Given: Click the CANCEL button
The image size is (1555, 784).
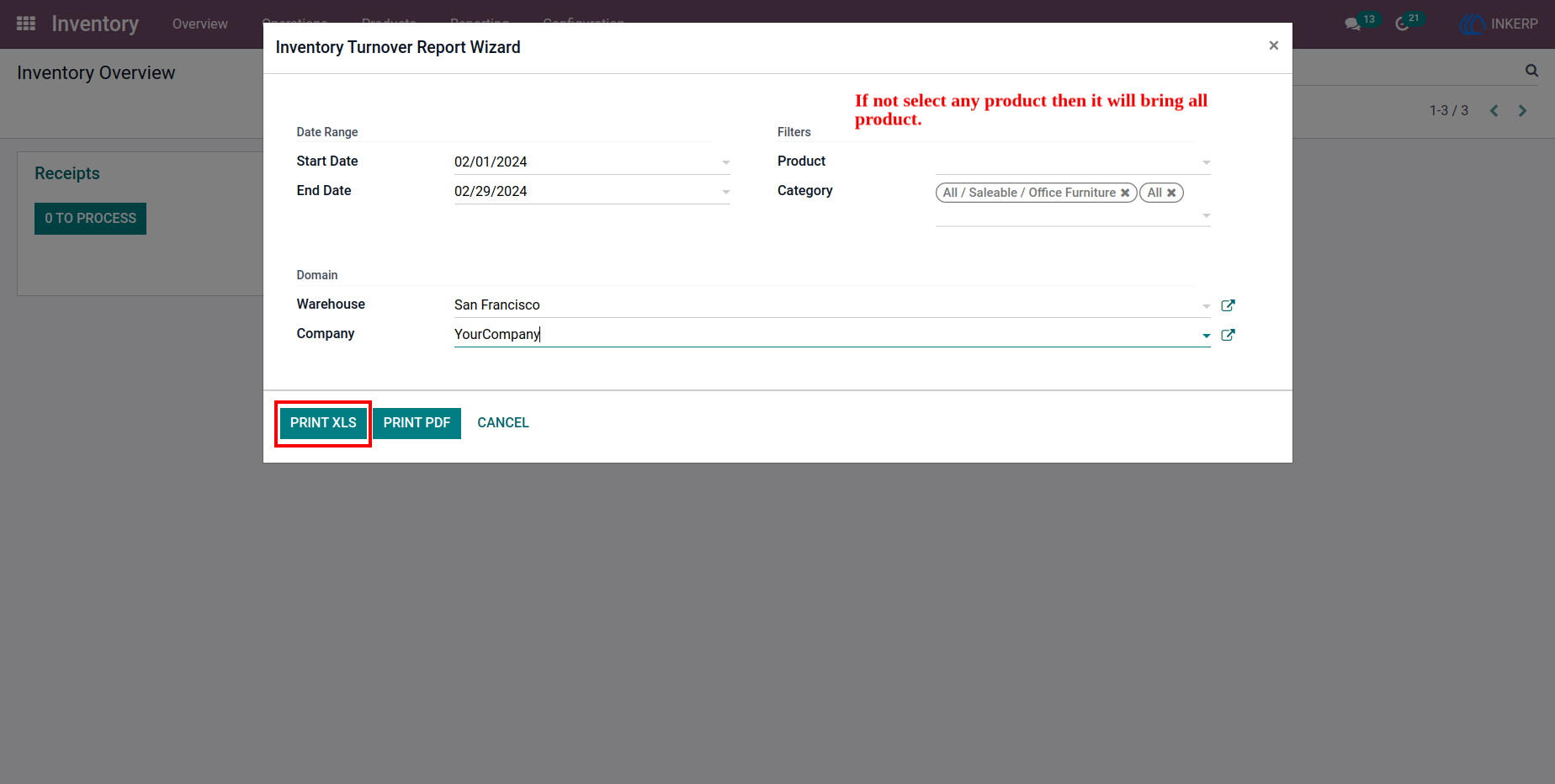Looking at the screenshot, I should click(503, 423).
